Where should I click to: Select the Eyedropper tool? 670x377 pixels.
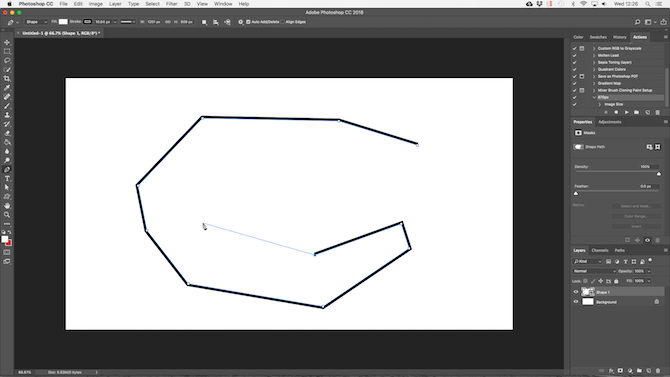[7, 88]
